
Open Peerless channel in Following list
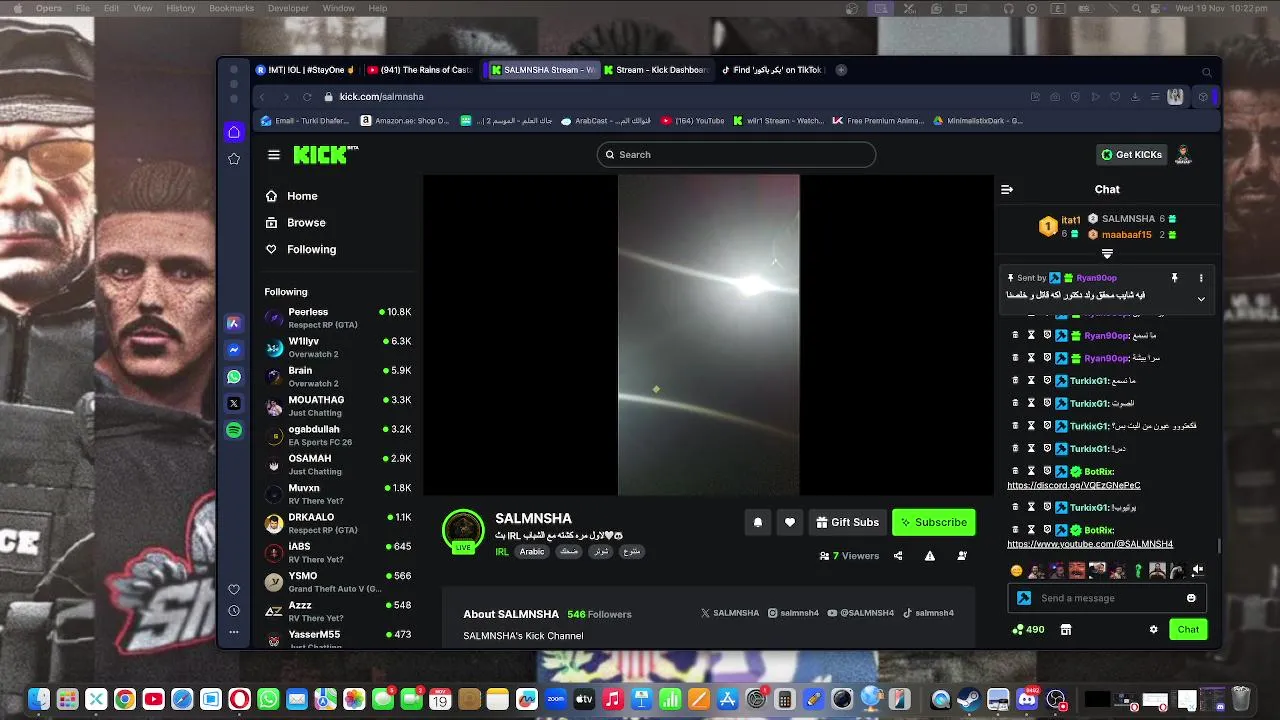[338, 318]
